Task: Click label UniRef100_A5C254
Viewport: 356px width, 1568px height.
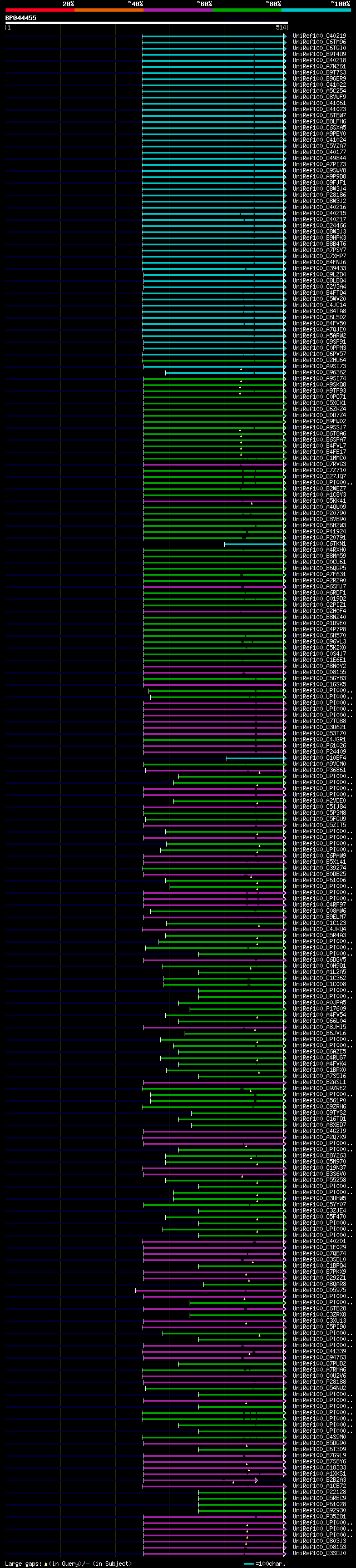Action: (x=319, y=91)
